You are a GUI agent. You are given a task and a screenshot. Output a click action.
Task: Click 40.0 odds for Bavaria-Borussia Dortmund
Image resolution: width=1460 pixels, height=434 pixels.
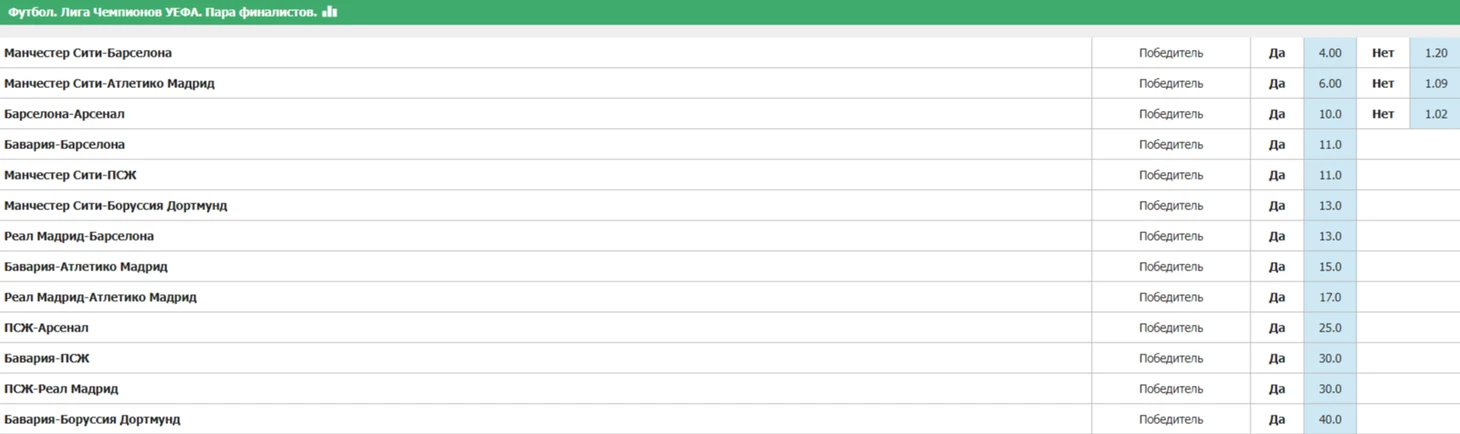[1330, 419]
